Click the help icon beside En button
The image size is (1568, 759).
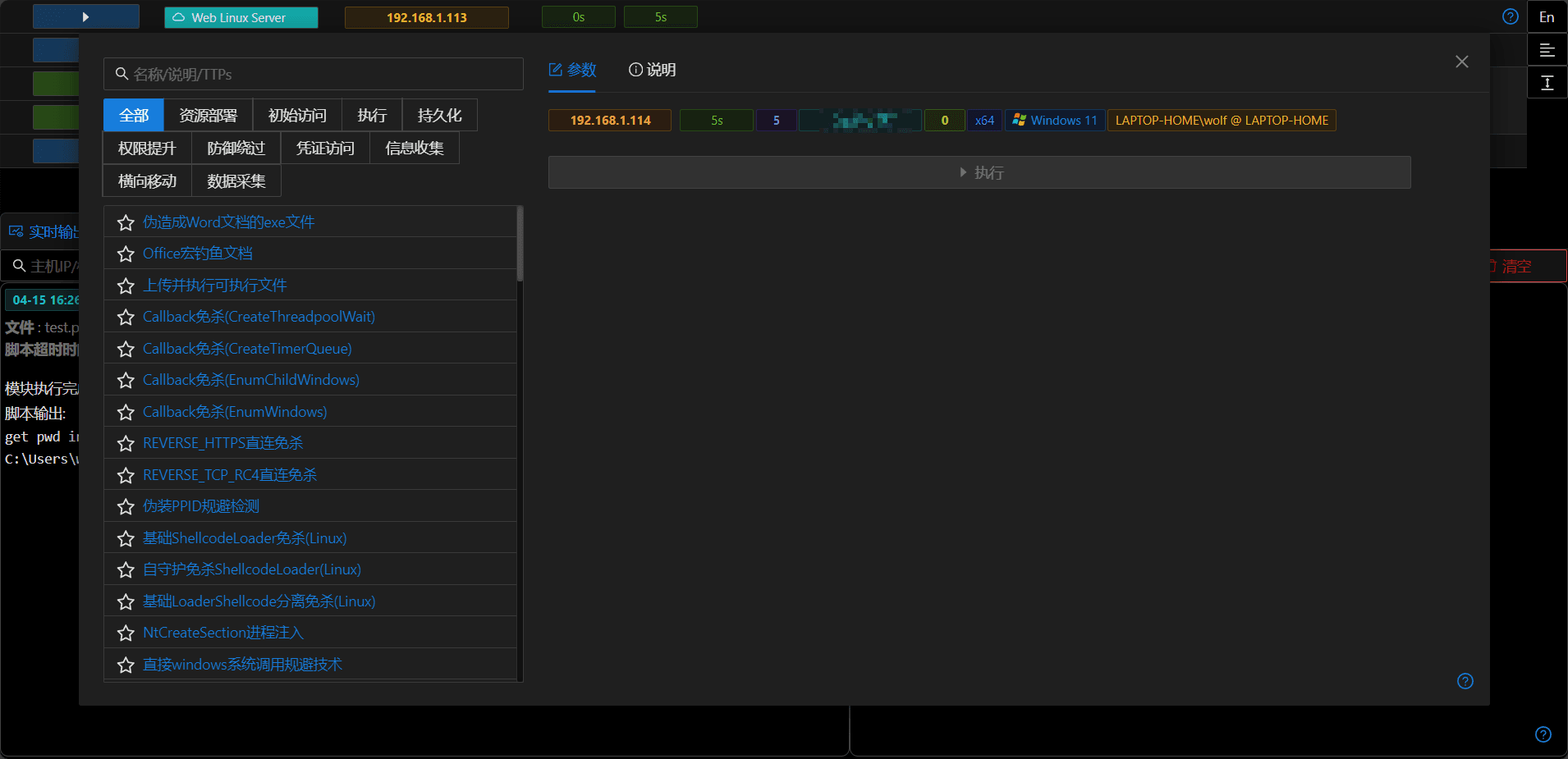[x=1511, y=16]
